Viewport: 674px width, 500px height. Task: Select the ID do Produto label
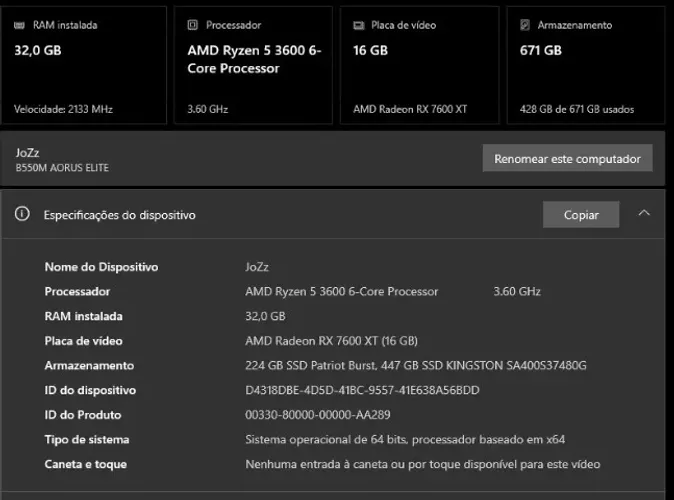click(83, 415)
